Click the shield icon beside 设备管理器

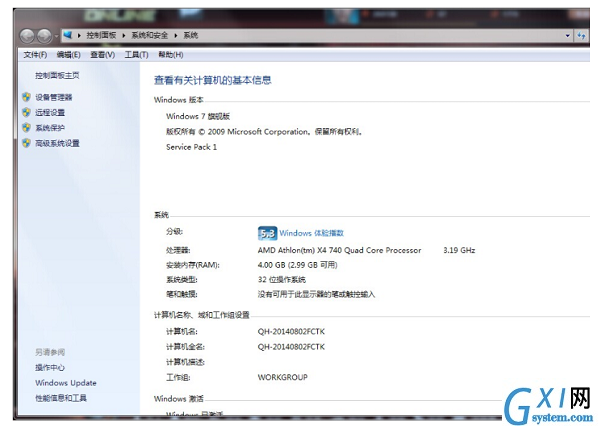click(26, 97)
